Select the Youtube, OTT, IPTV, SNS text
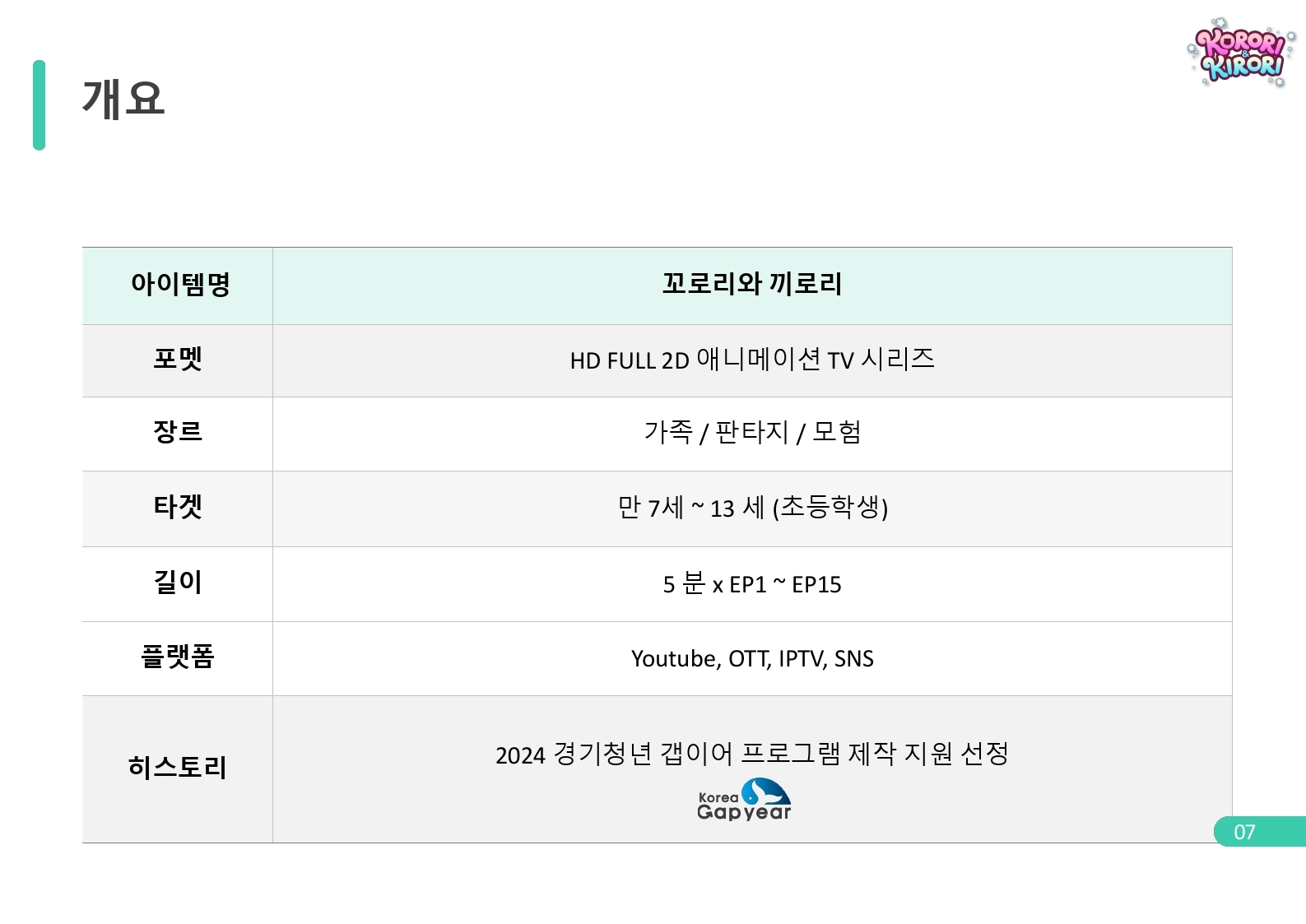 tap(752, 658)
